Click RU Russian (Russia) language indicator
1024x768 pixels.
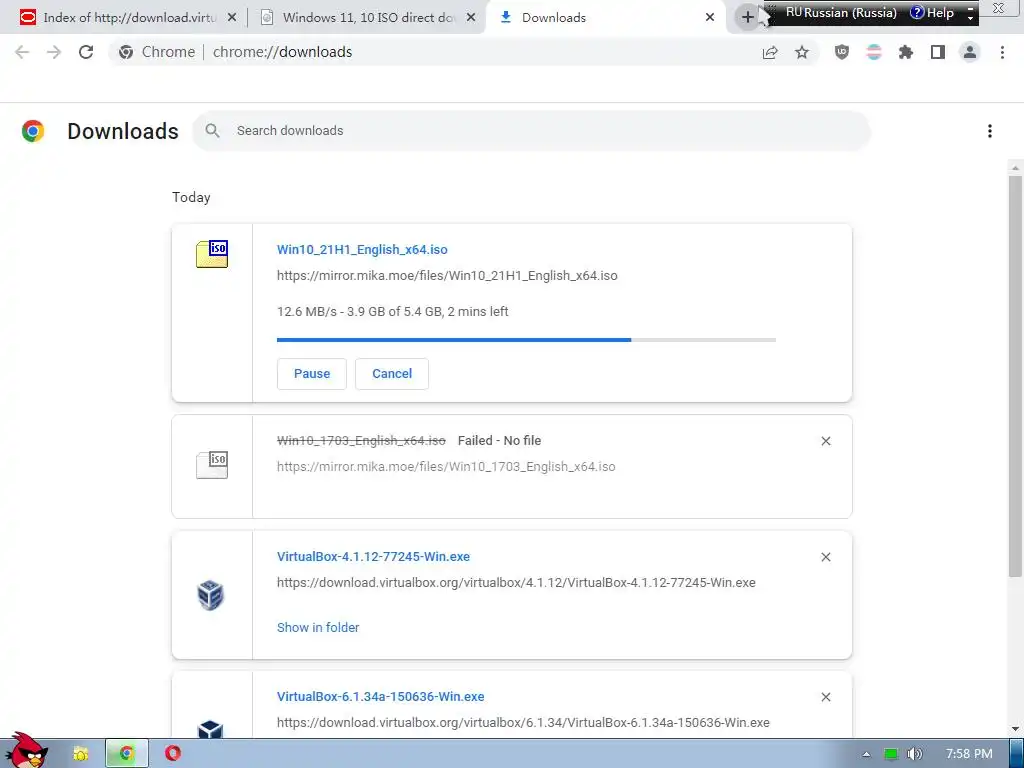point(840,12)
